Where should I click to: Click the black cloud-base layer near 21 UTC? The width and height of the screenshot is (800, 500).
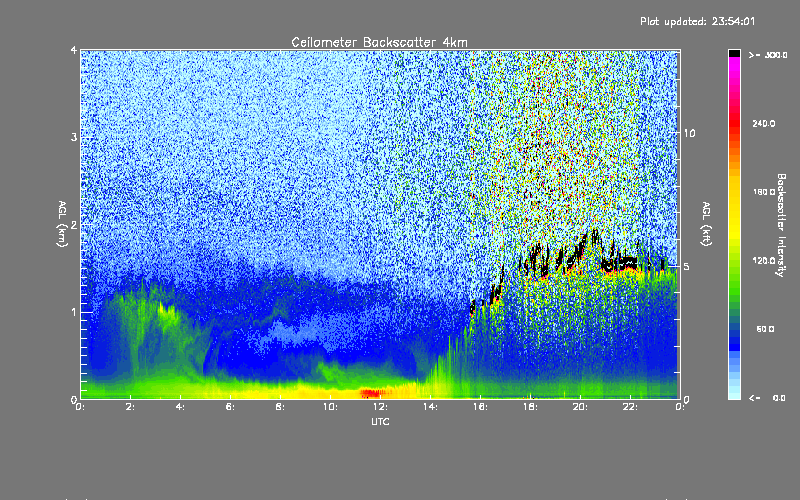(x=618, y=265)
